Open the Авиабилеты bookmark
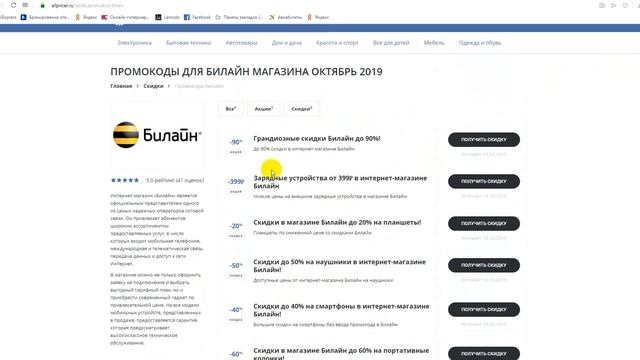Image resolution: width=640 pixels, height=360 pixels. click(x=285, y=17)
